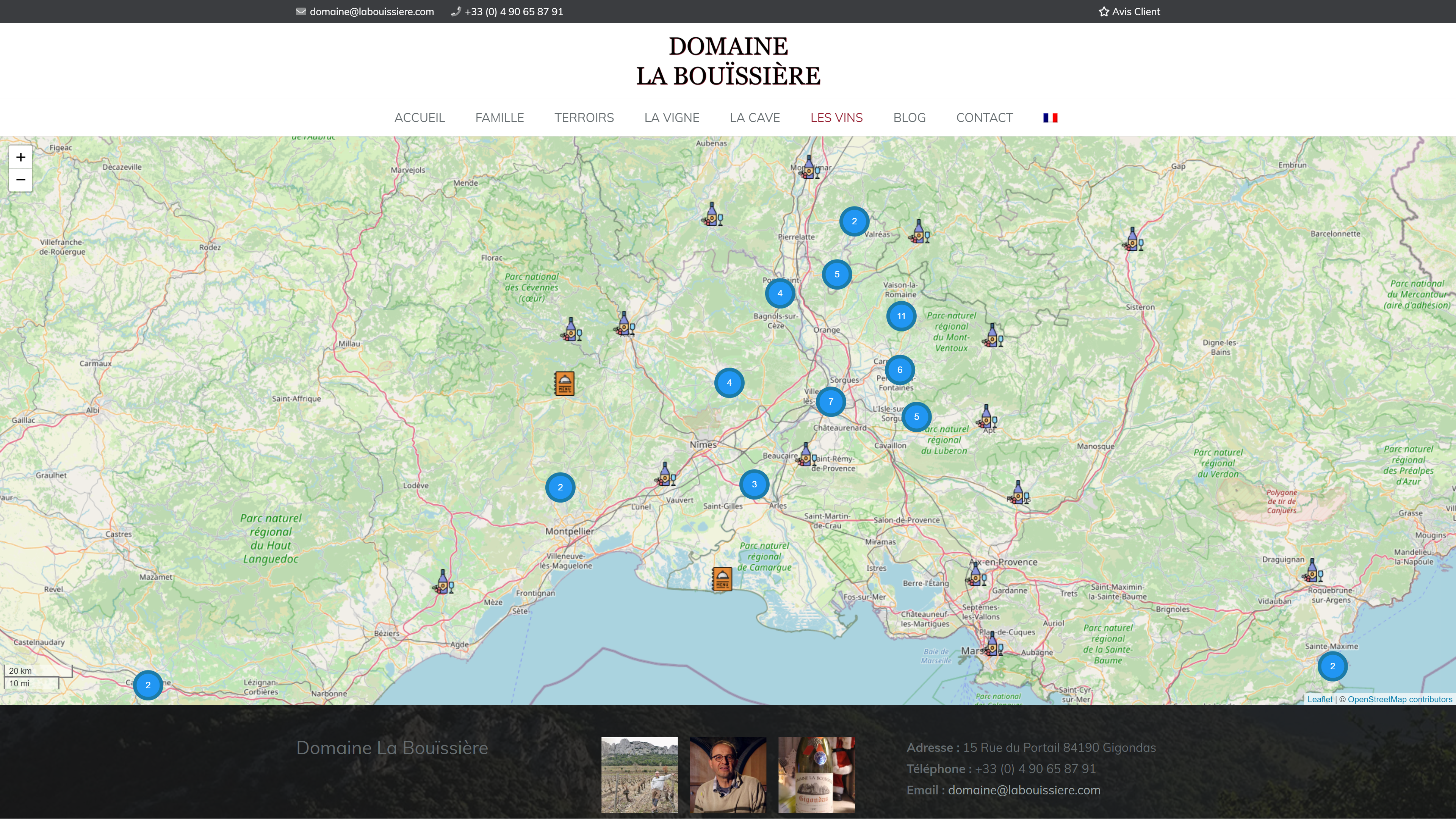Click the top bar phone number
The image size is (1456, 819).
click(514, 11)
